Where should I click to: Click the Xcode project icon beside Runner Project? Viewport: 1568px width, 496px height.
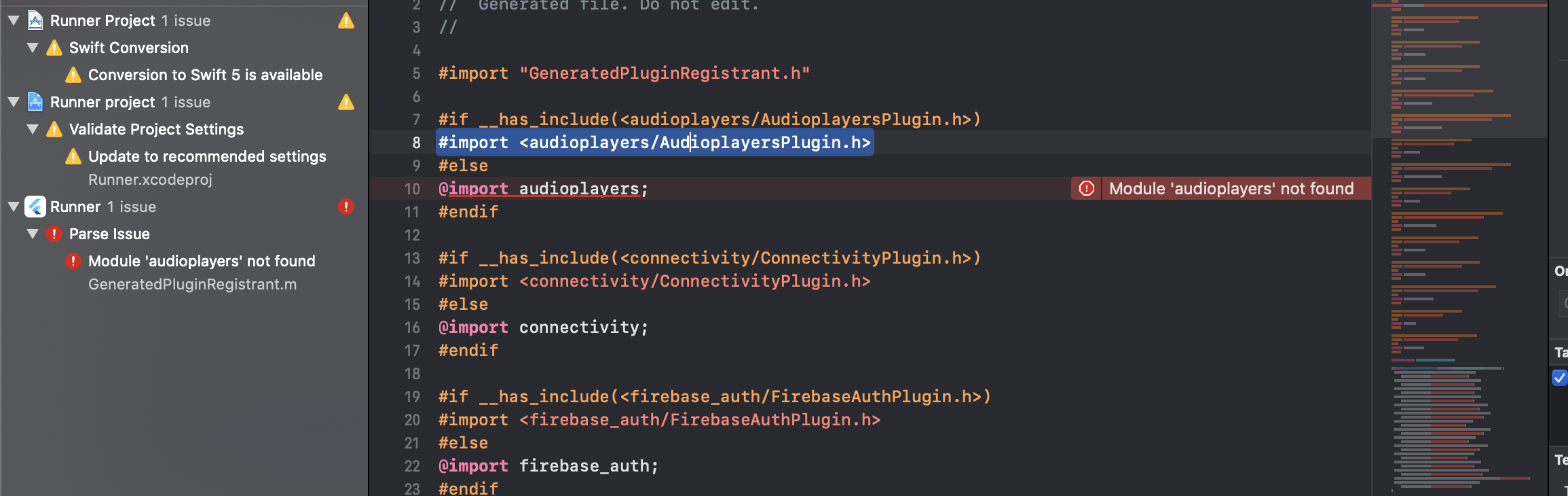point(33,20)
